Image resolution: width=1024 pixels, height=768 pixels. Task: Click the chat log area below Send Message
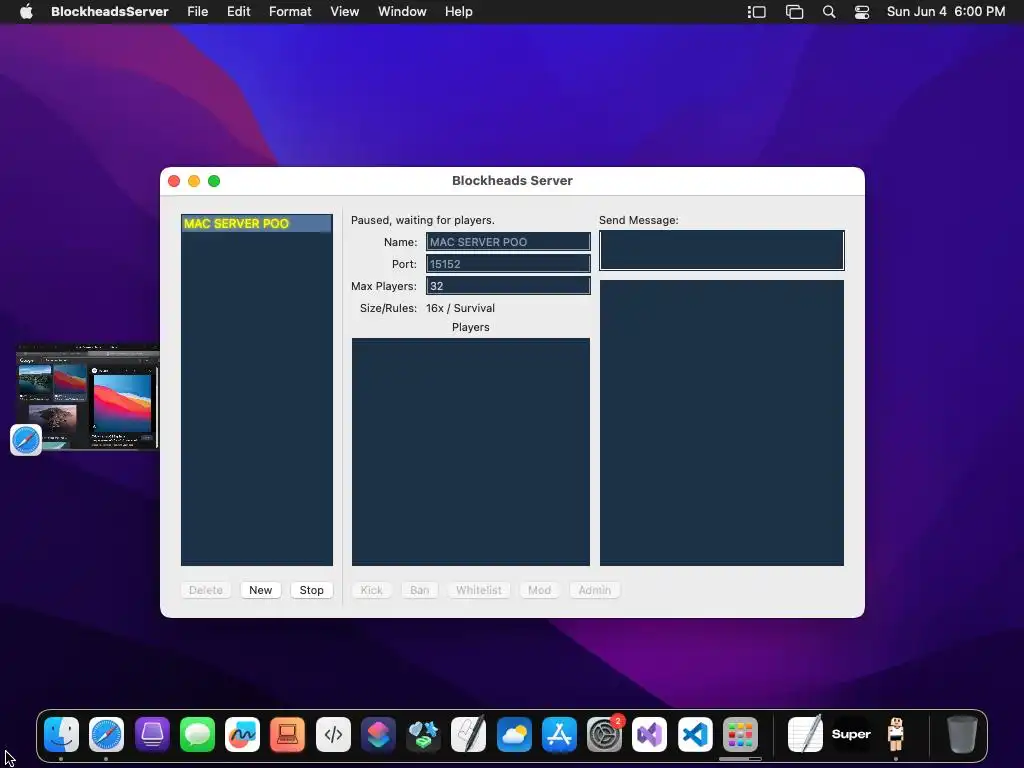(722, 423)
